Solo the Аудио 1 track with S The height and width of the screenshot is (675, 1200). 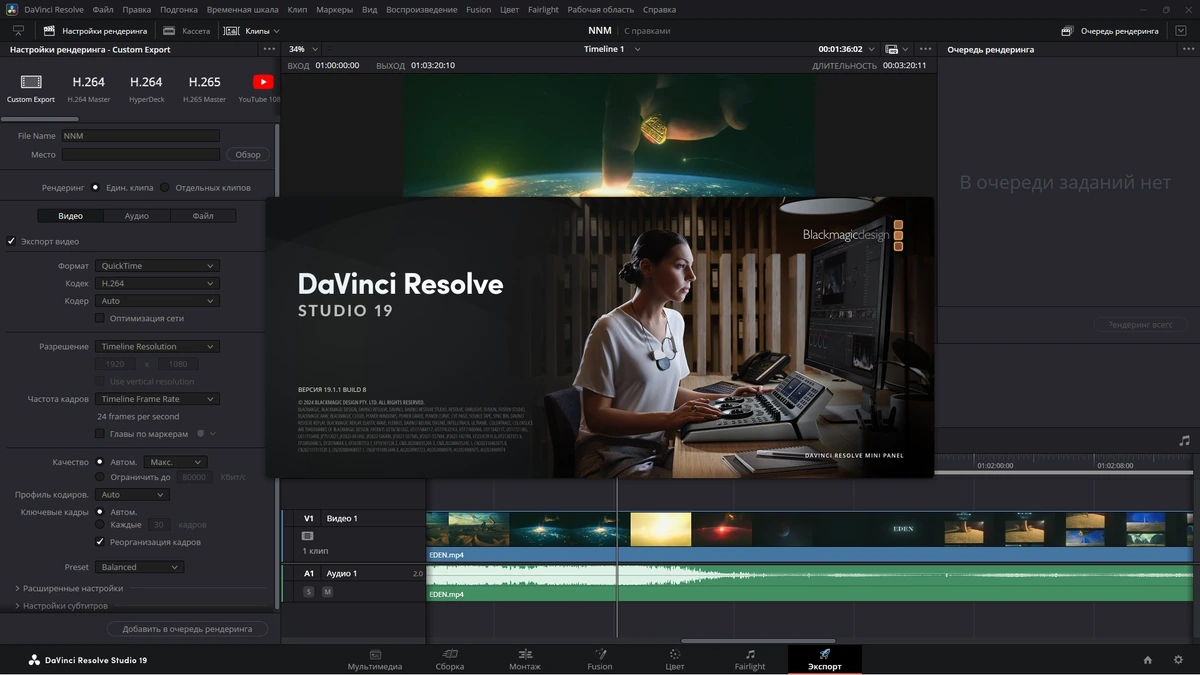click(308, 592)
